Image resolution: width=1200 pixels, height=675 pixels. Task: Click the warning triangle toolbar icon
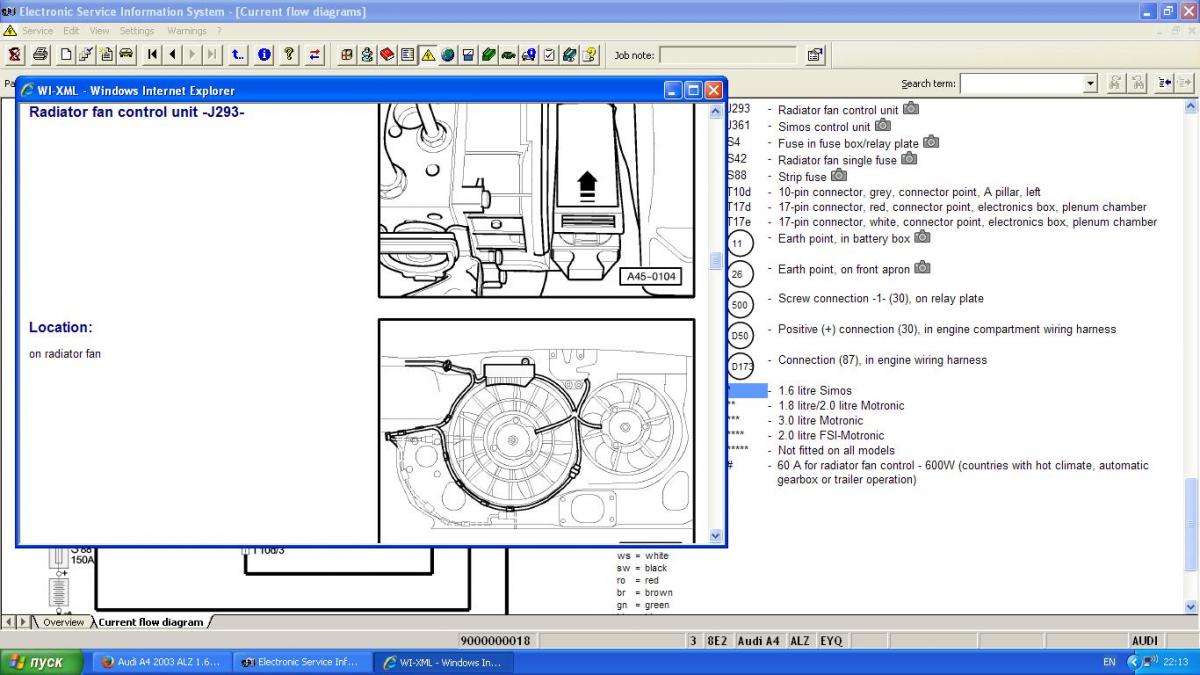(428, 55)
